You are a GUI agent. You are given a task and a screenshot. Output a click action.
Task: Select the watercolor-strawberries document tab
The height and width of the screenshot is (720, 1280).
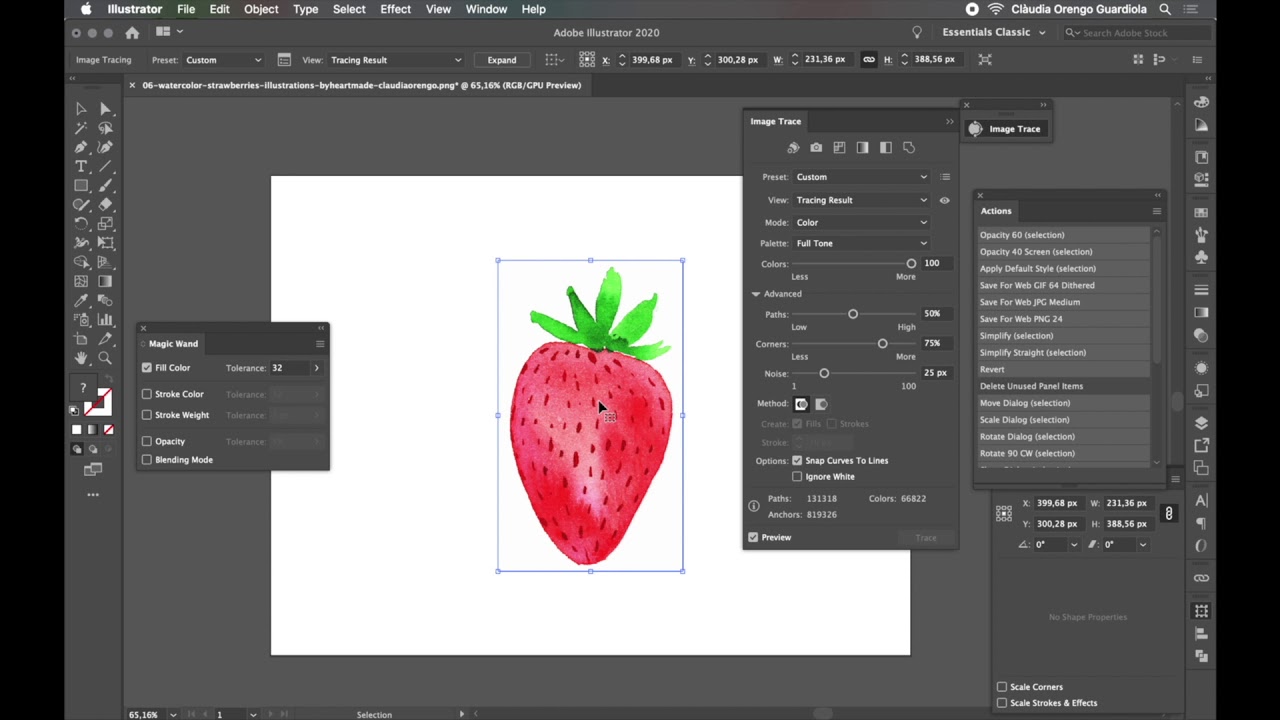361,85
